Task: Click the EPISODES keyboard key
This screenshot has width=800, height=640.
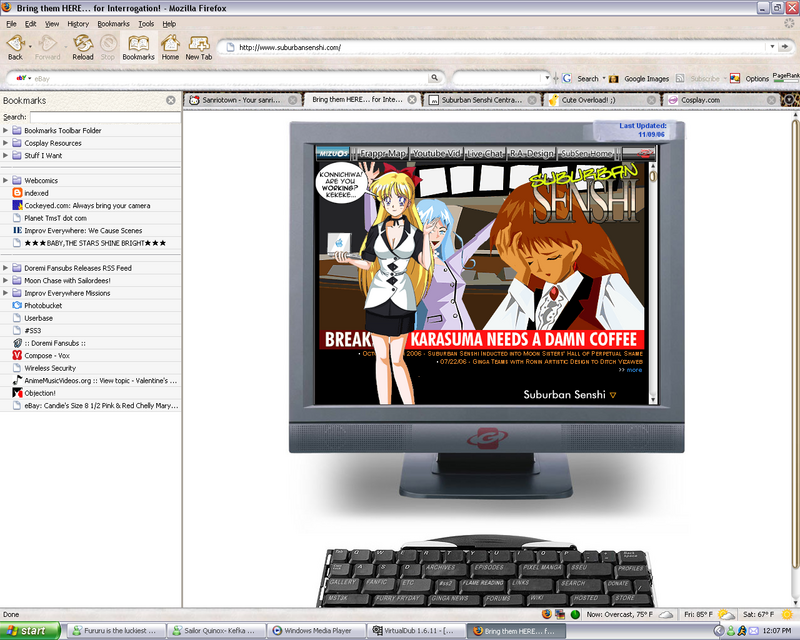Action: [x=489, y=567]
